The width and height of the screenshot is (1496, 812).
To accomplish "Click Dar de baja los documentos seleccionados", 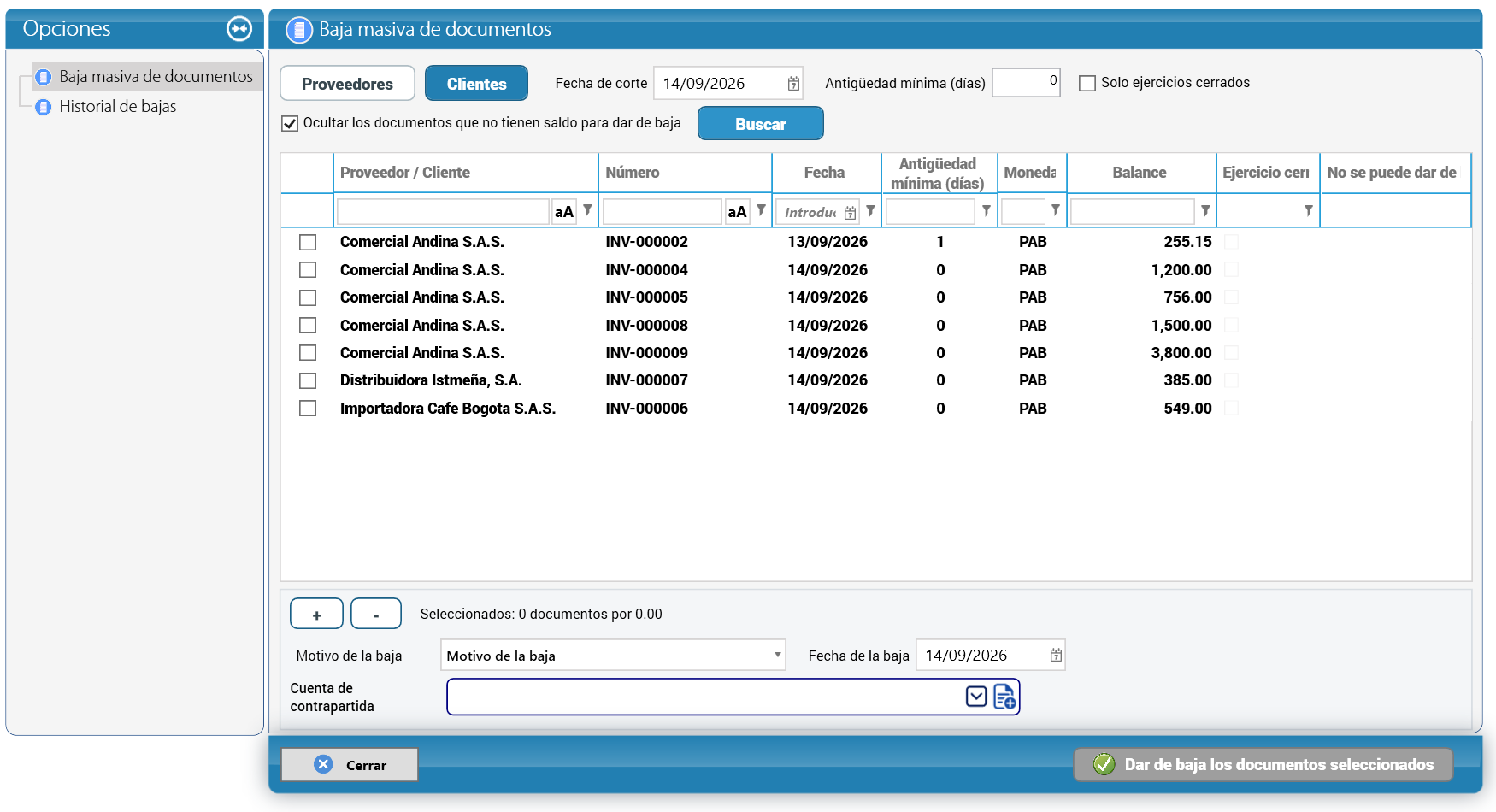I will coord(1263,765).
